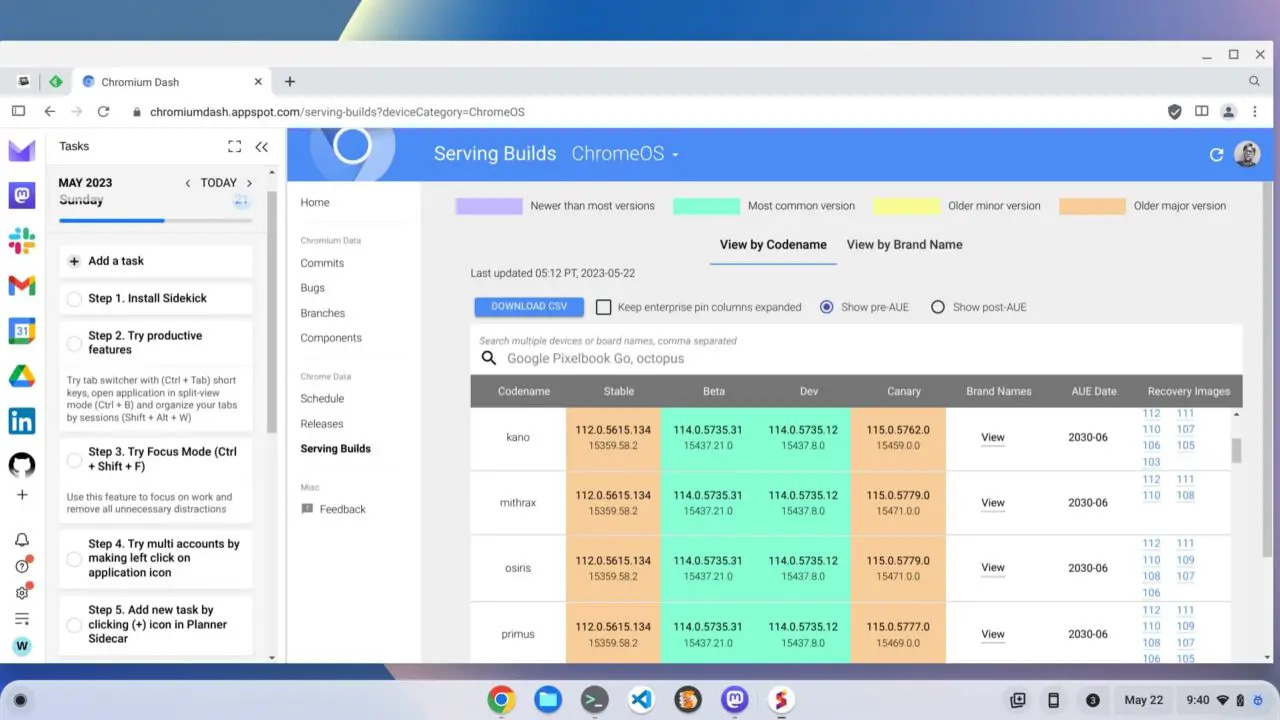This screenshot has width=1280, height=720.
Task: View brand names for osiris
Action: pyautogui.click(x=992, y=568)
